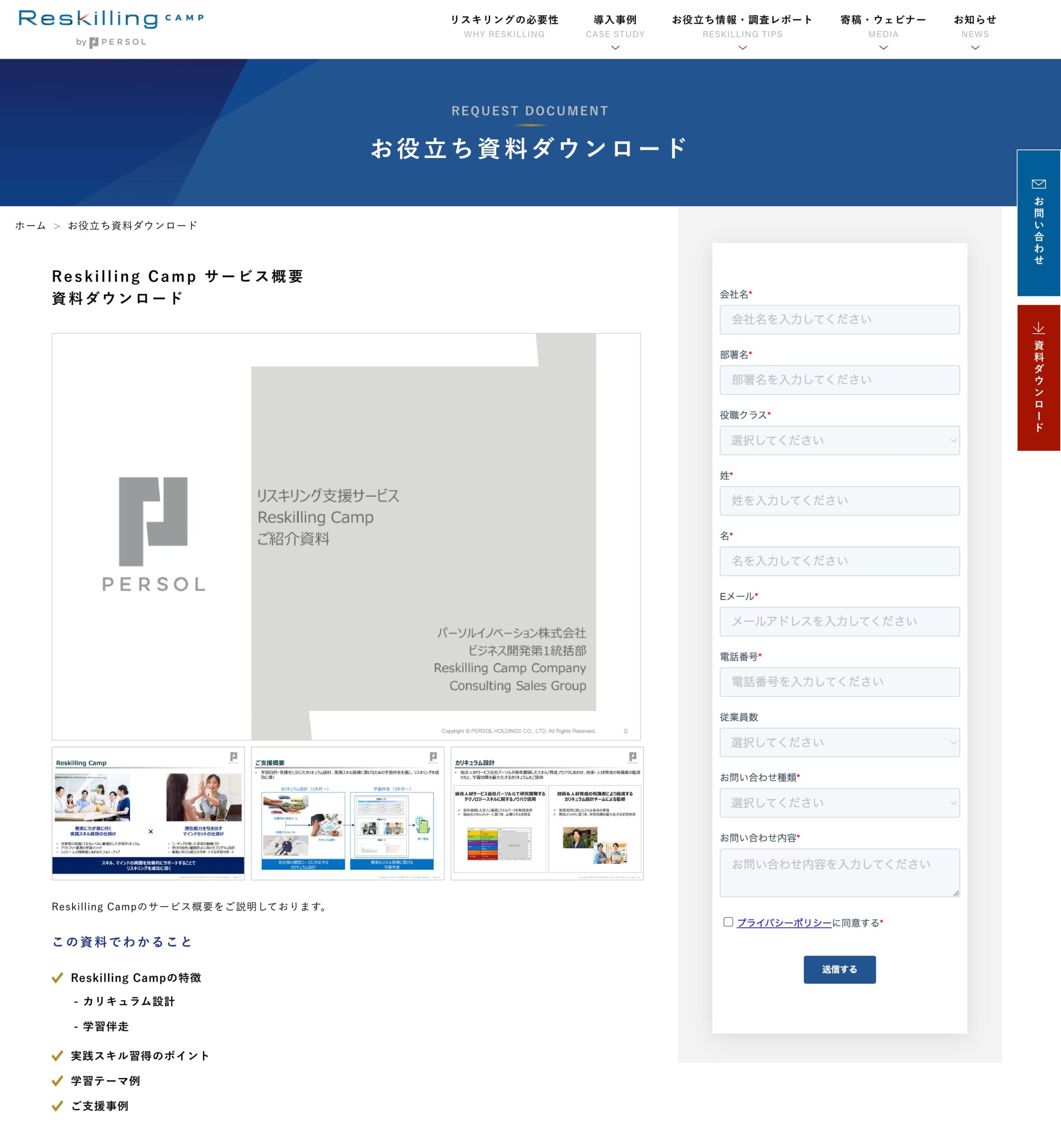
Task: Expand the chevron under MEDIA
Action: click(x=883, y=48)
